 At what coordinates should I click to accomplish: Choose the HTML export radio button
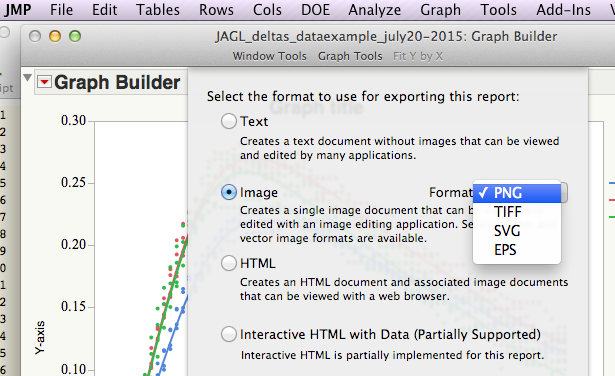[229, 263]
